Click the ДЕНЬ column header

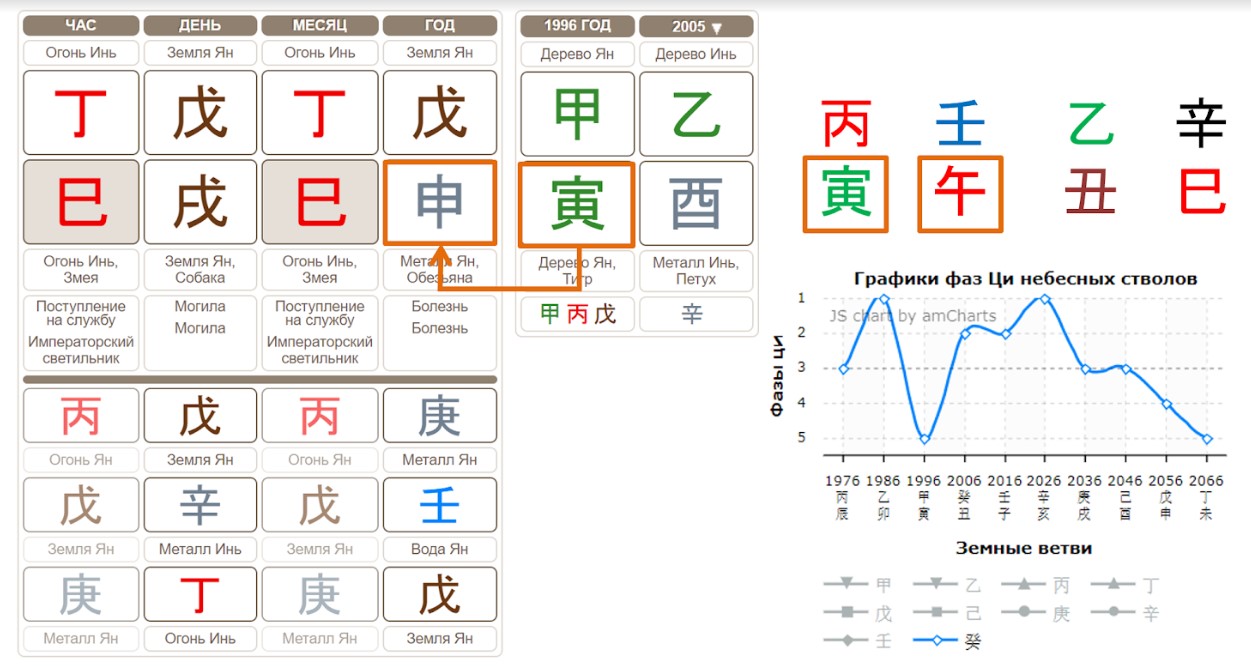(x=200, y=26)
